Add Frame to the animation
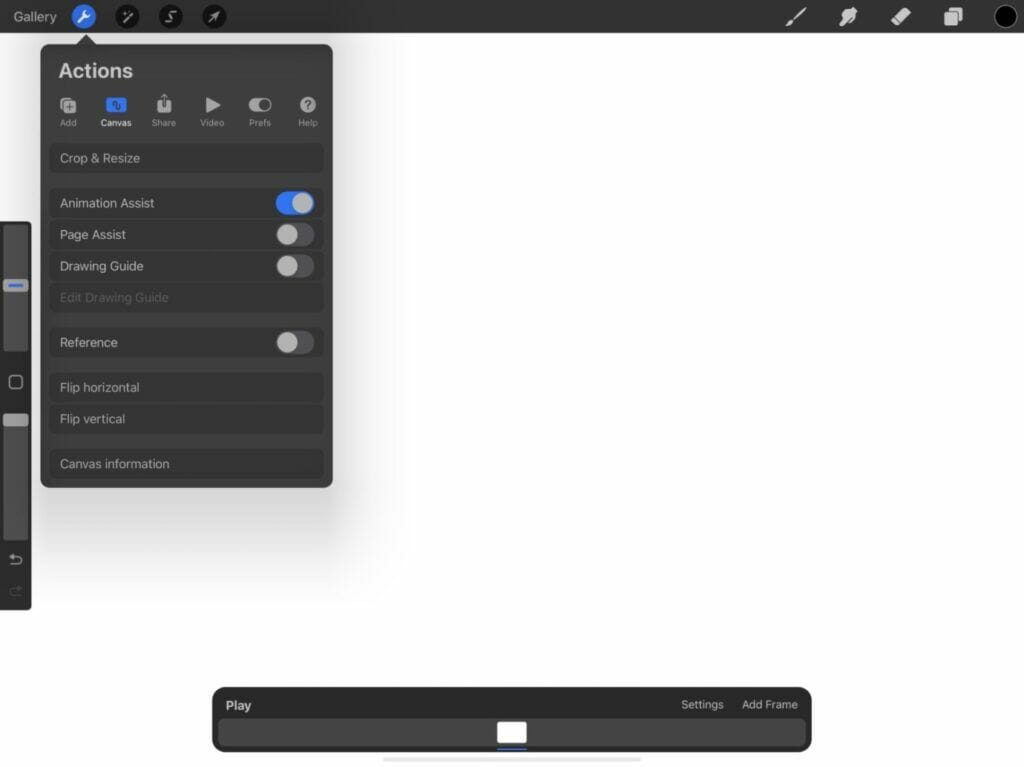Screen dimensions: 1024x767 (x=769, y=704)
